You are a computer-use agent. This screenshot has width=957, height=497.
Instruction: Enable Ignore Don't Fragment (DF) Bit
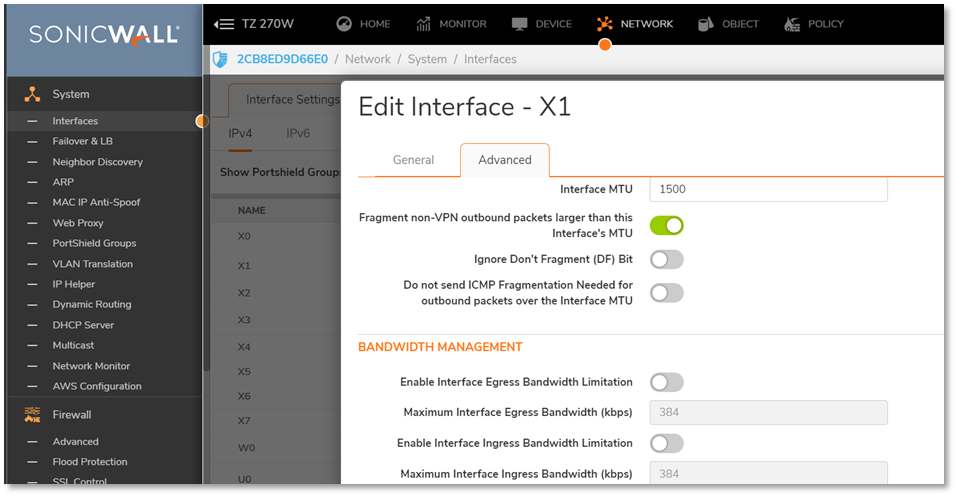coord(666,259)
